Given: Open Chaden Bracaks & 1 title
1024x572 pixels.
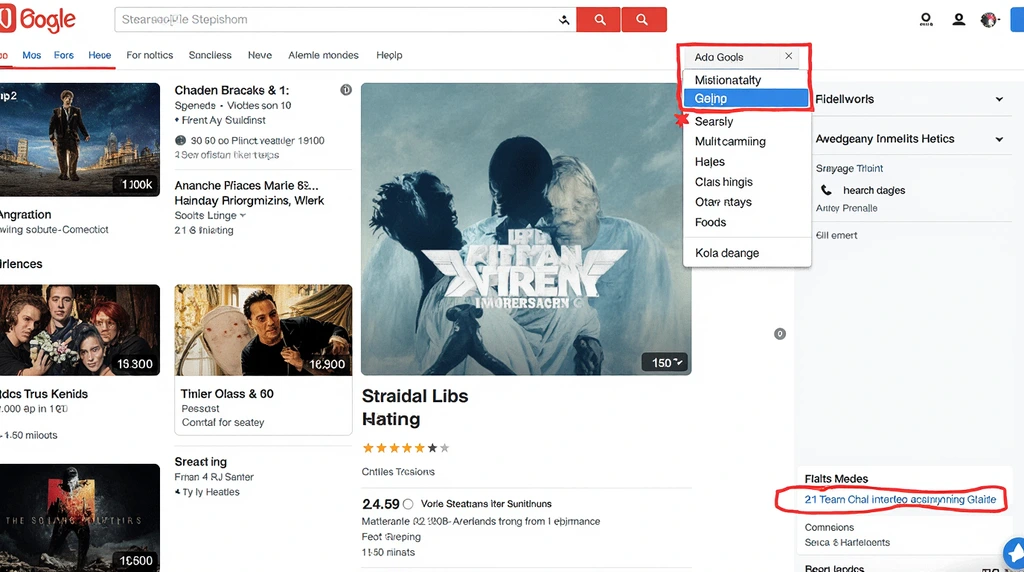Looking at the screenshot, I should (x=232, y=90).
